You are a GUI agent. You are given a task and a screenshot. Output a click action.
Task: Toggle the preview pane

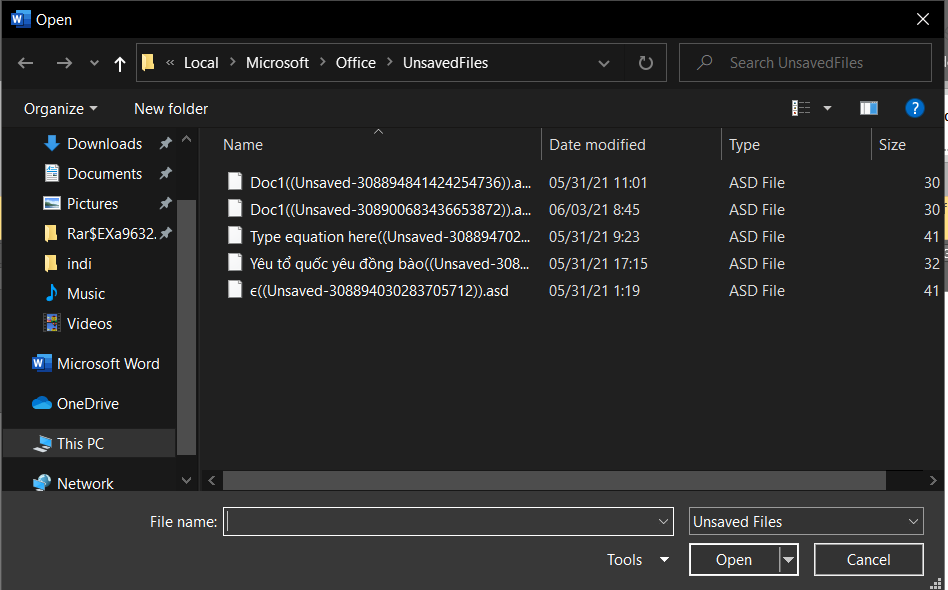pos(868,107)
